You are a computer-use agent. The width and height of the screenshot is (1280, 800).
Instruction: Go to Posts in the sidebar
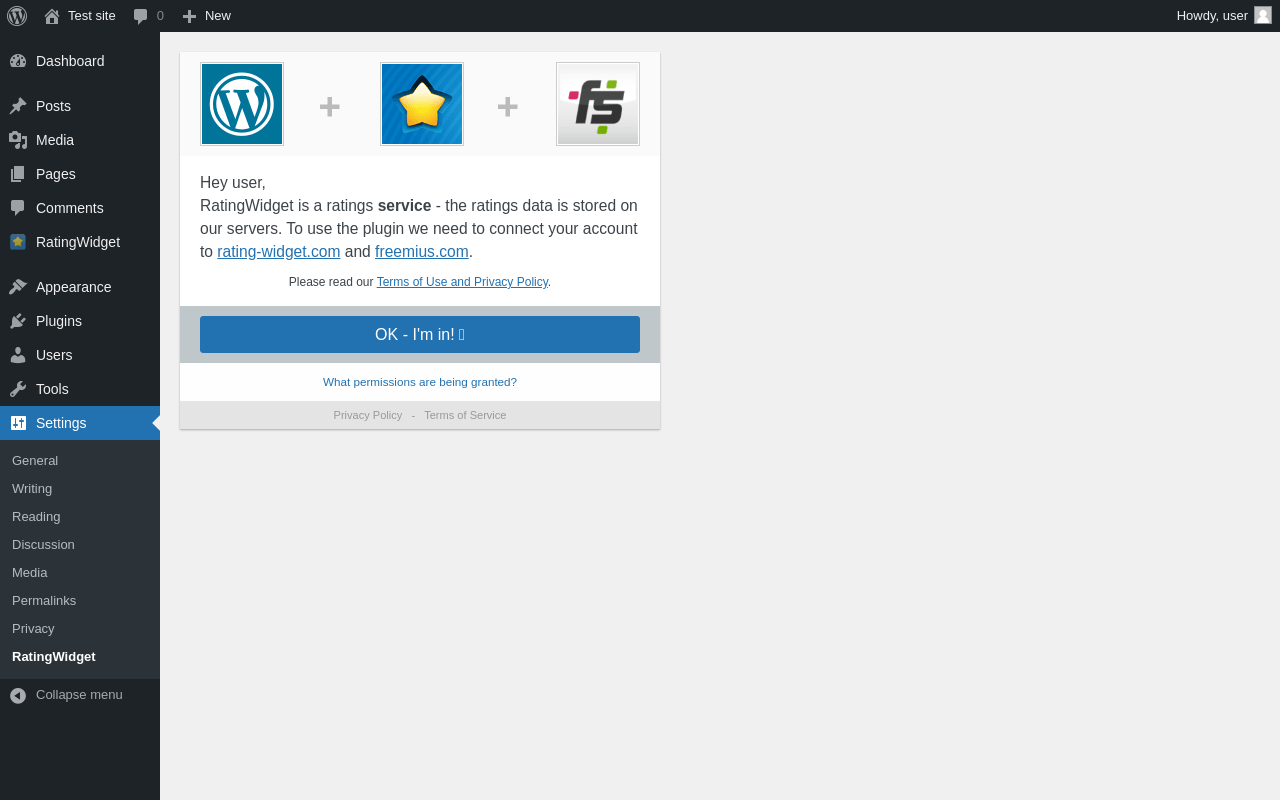[x=80, y=106]
